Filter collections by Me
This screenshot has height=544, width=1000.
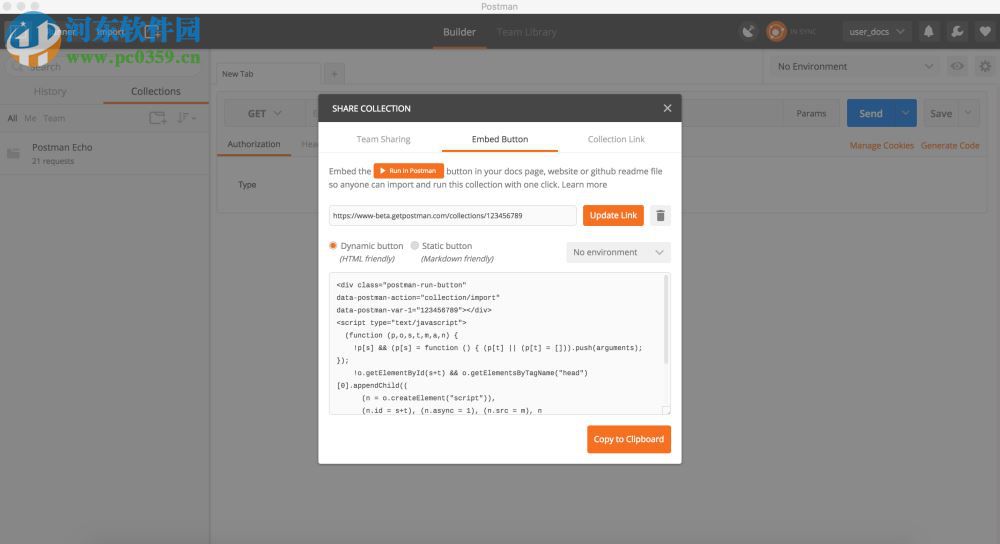30,118
